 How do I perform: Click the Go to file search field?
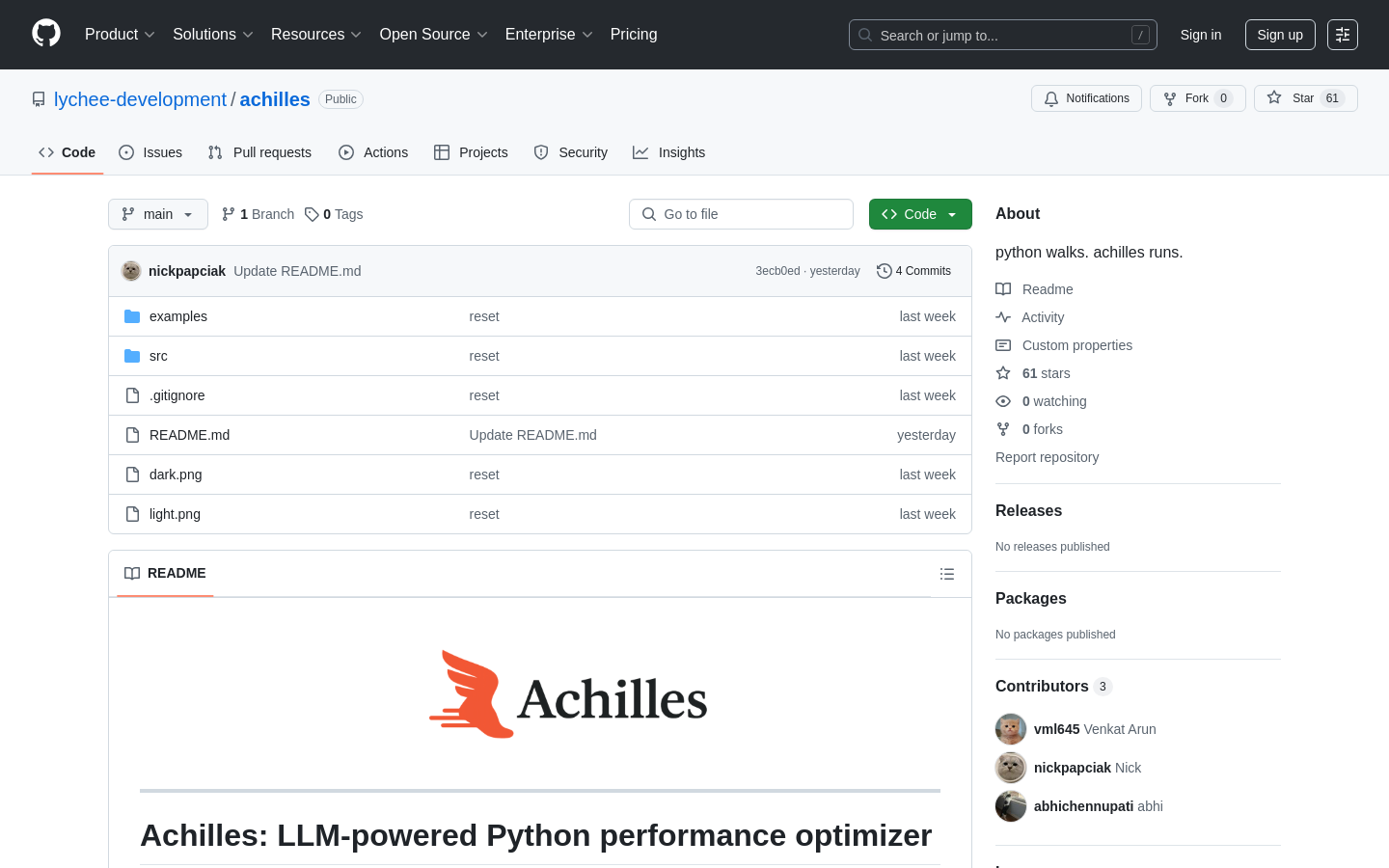[x=741, y=214]
